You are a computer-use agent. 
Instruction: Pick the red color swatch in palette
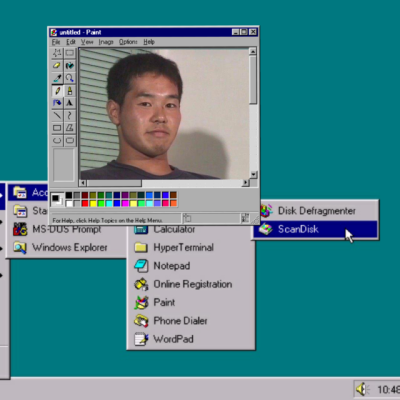pos(85,203)
